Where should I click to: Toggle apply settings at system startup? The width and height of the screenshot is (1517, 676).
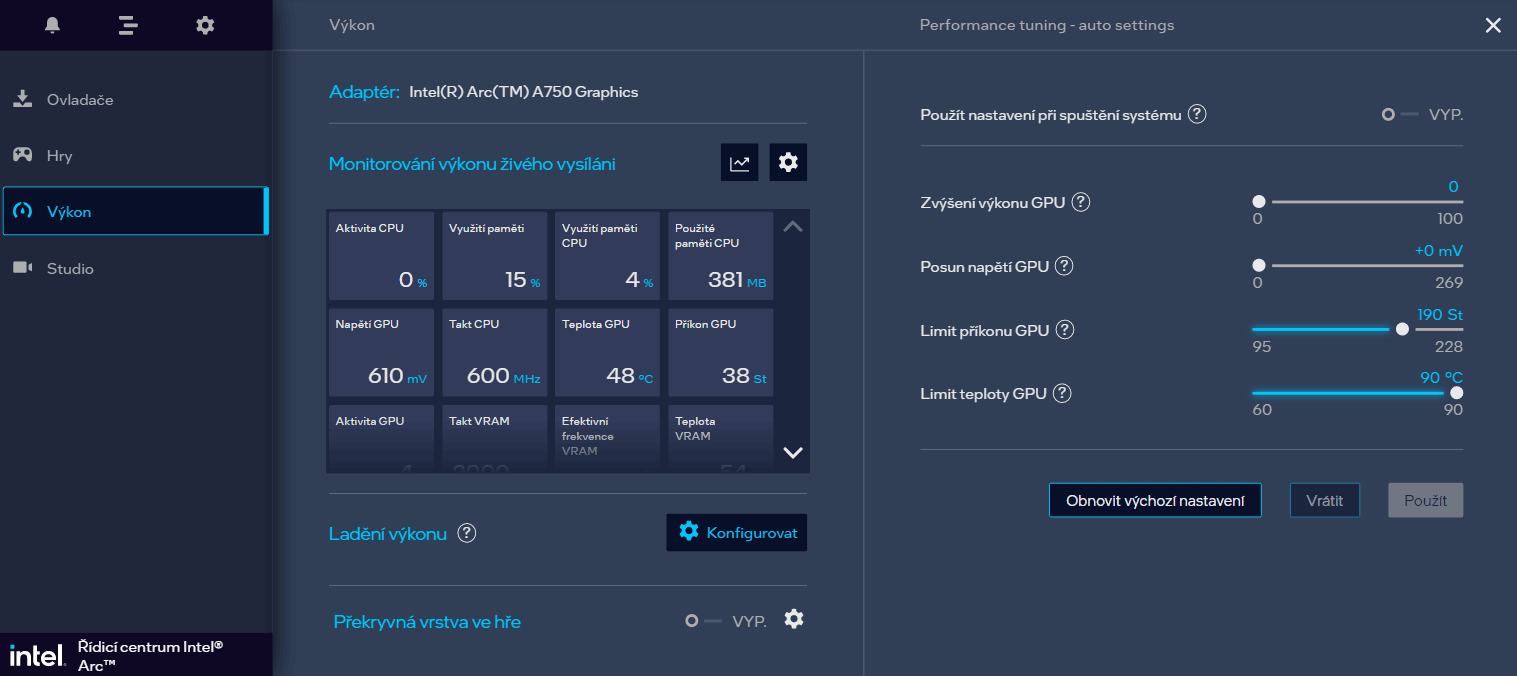1400,114
